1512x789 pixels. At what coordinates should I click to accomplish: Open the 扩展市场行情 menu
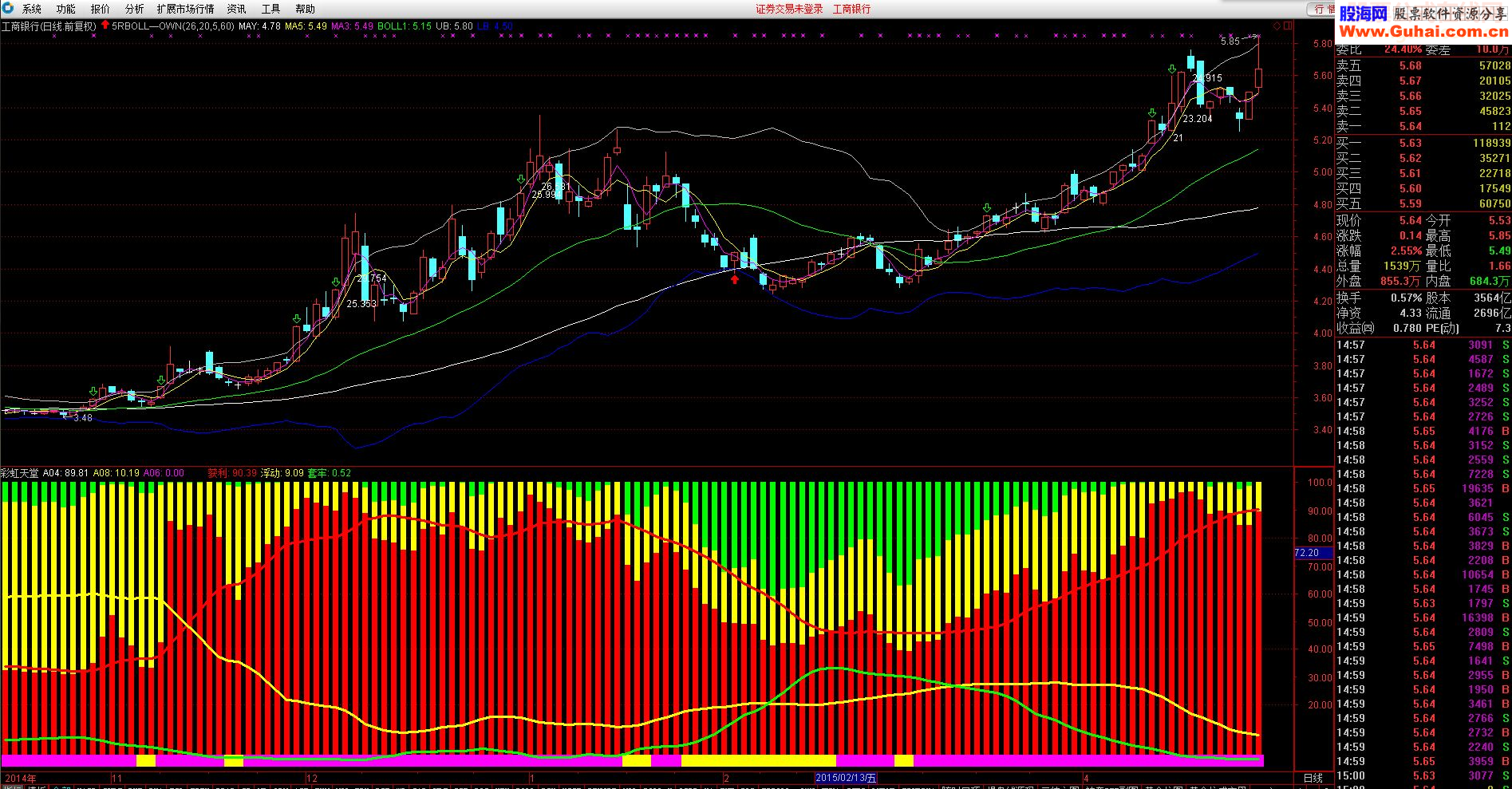coord(185,9)
